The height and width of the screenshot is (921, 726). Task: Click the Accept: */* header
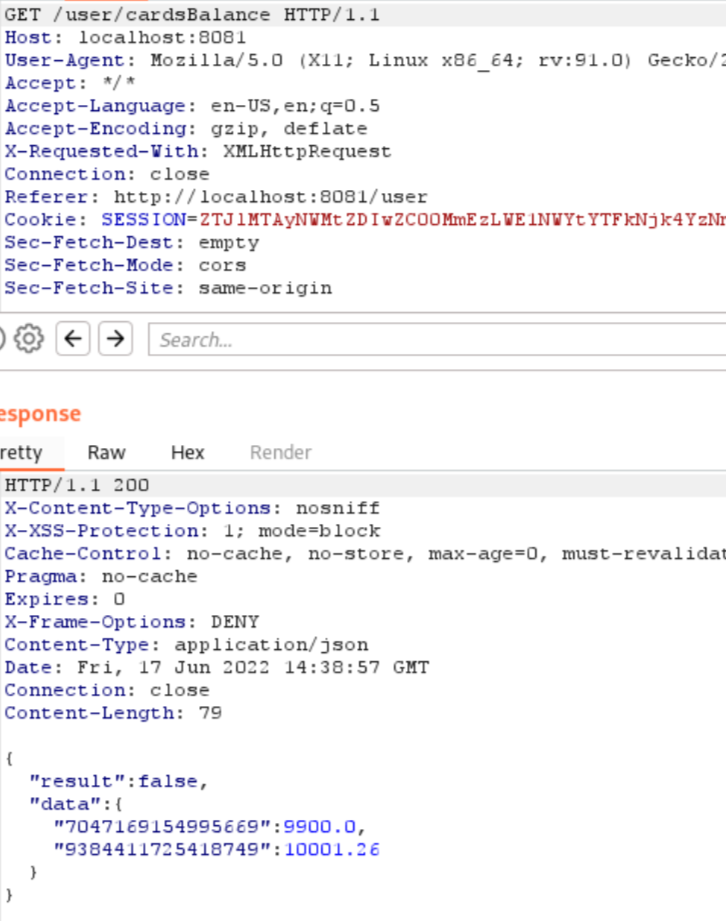pyautogui.click(x=70, y=83)
